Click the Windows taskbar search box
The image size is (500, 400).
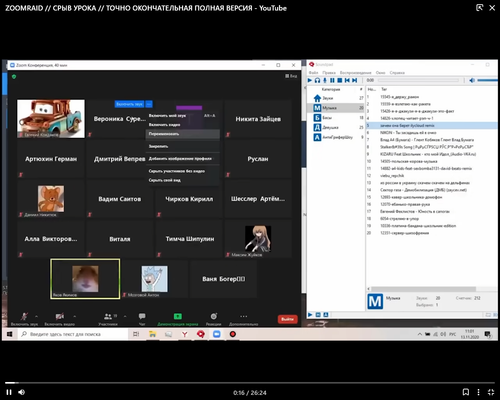[73, 334]
